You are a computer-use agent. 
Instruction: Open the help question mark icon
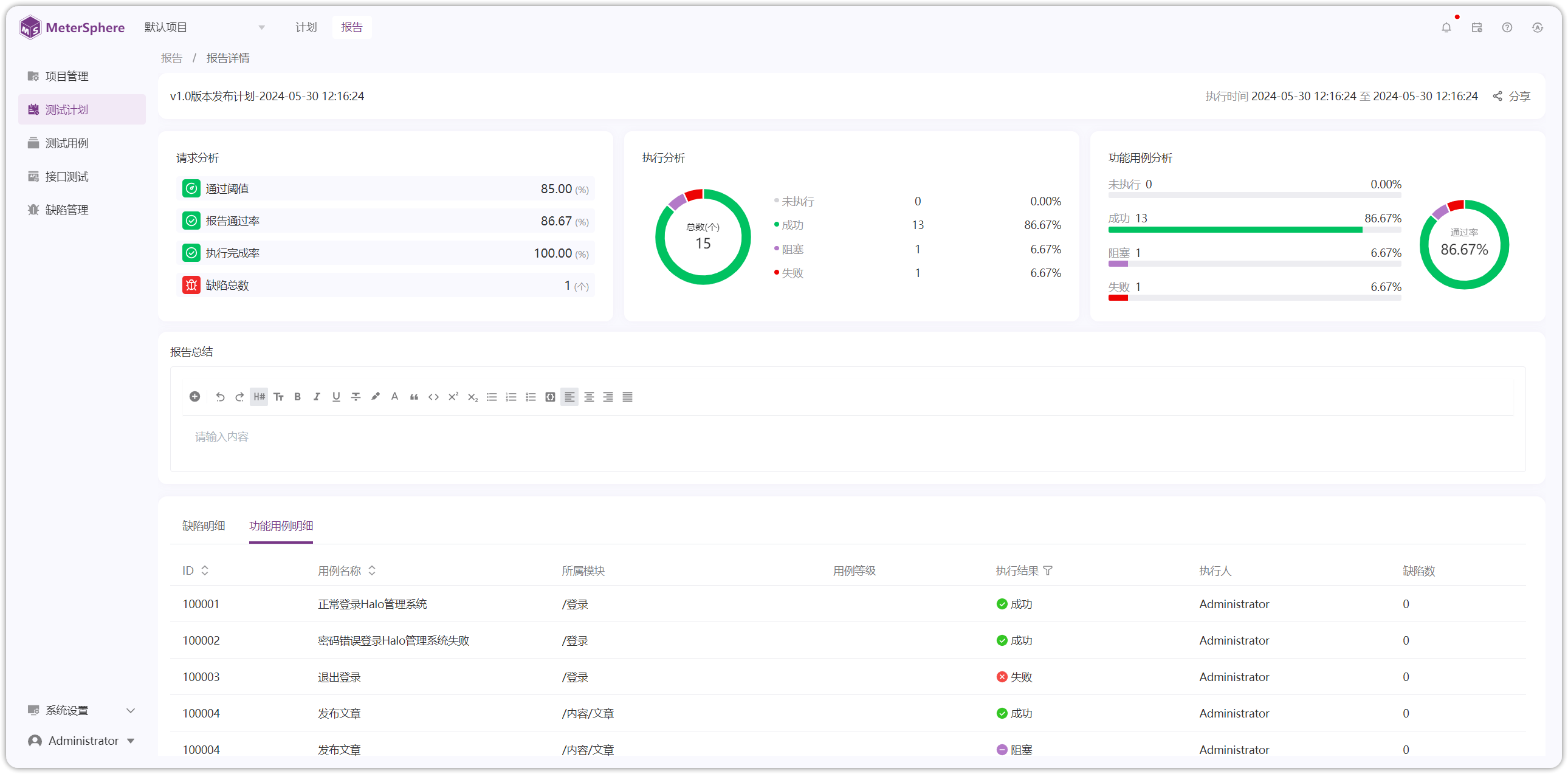(x=1507, y=27)
